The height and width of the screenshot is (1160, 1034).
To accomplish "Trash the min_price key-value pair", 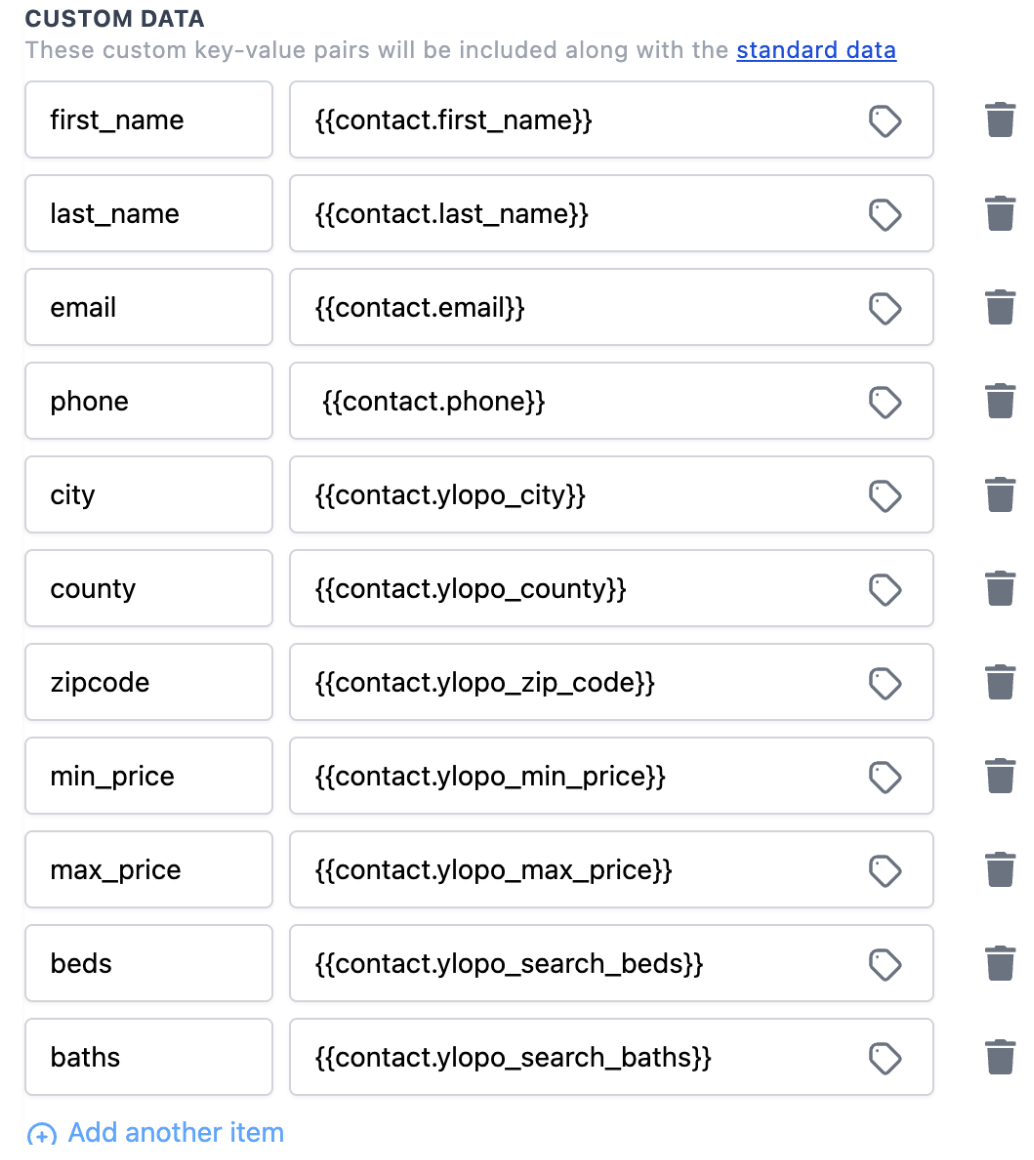I will (x=1000, y=776).
